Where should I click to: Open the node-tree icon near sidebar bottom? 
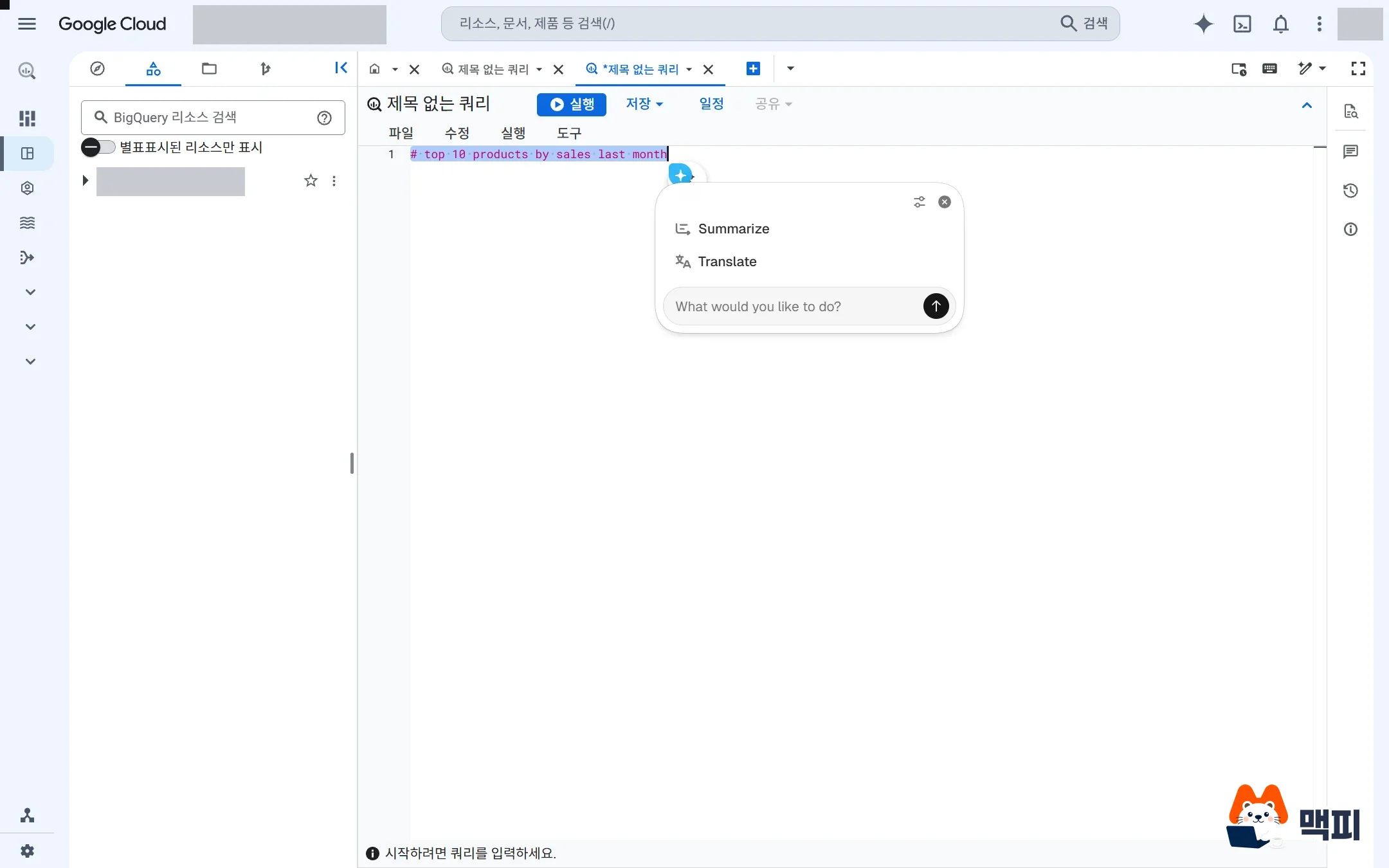pos(27,815)
